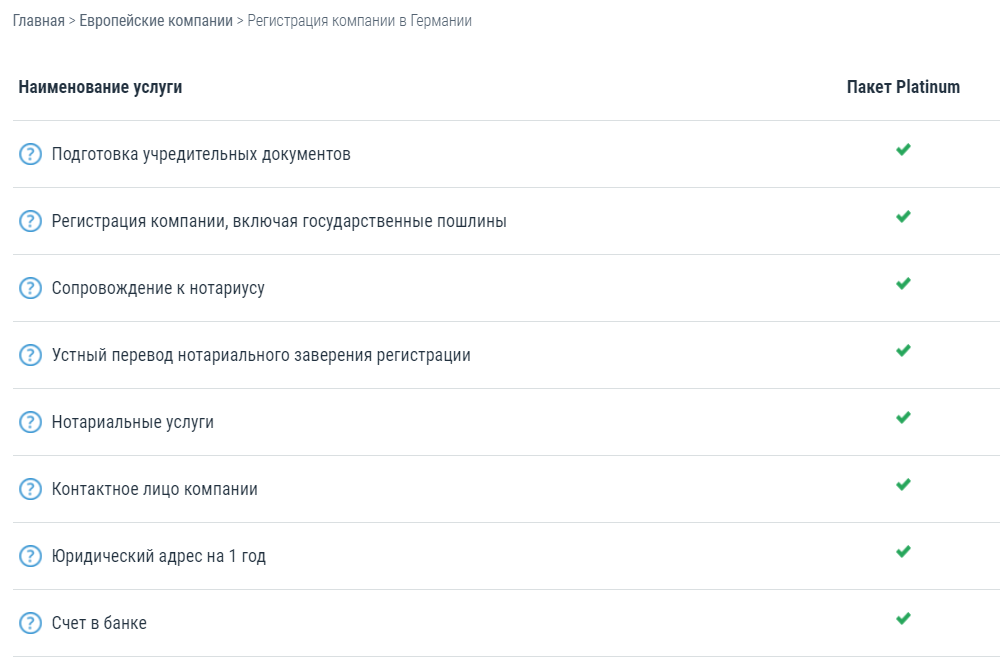Click green checkmark in Подготовка учредительных документов row
The width and height of the screenshot is (1004, 662).
pyautogui.click(x=903, y=150)
